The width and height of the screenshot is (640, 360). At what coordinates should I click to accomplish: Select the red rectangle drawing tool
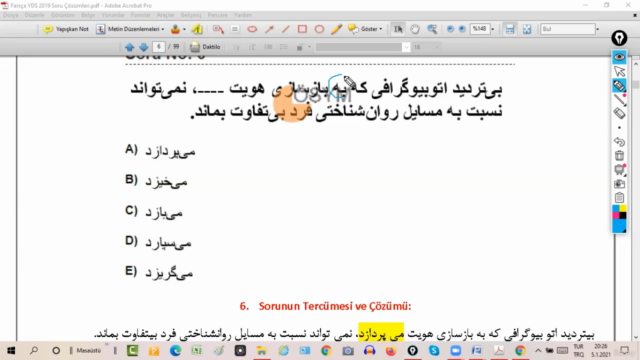[302, 29]
